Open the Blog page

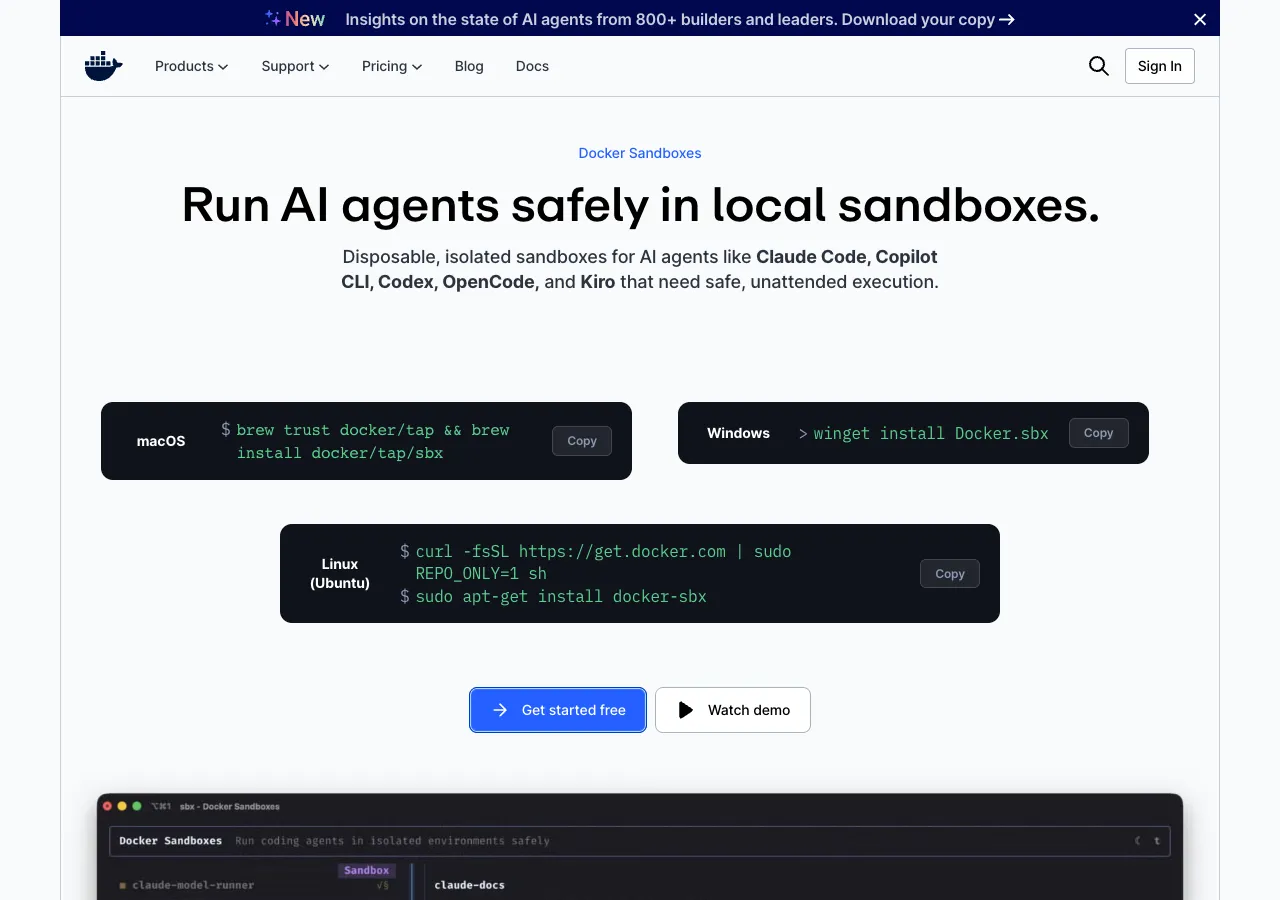[469, 66]
